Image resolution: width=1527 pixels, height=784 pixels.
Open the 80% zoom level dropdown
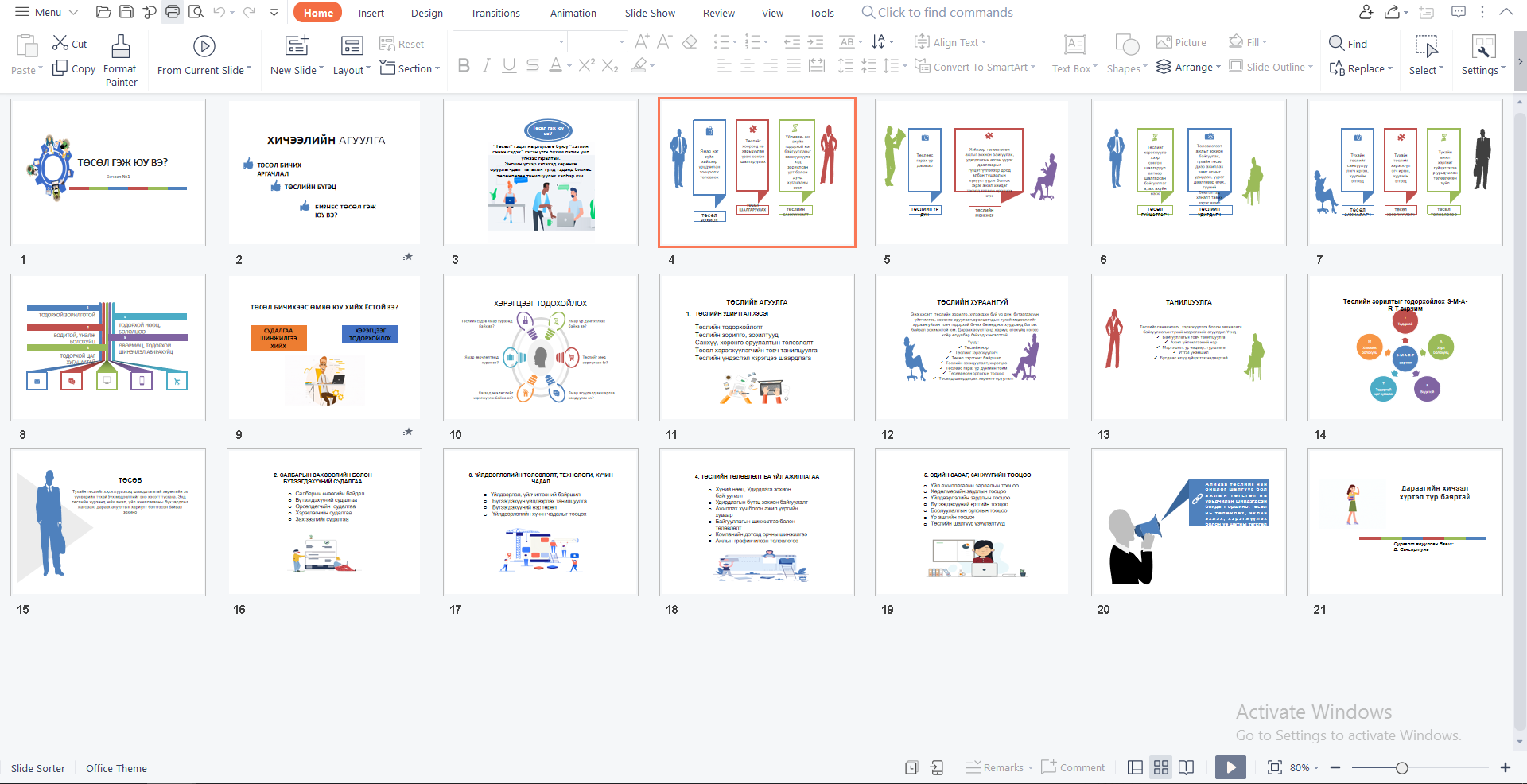1304,767
